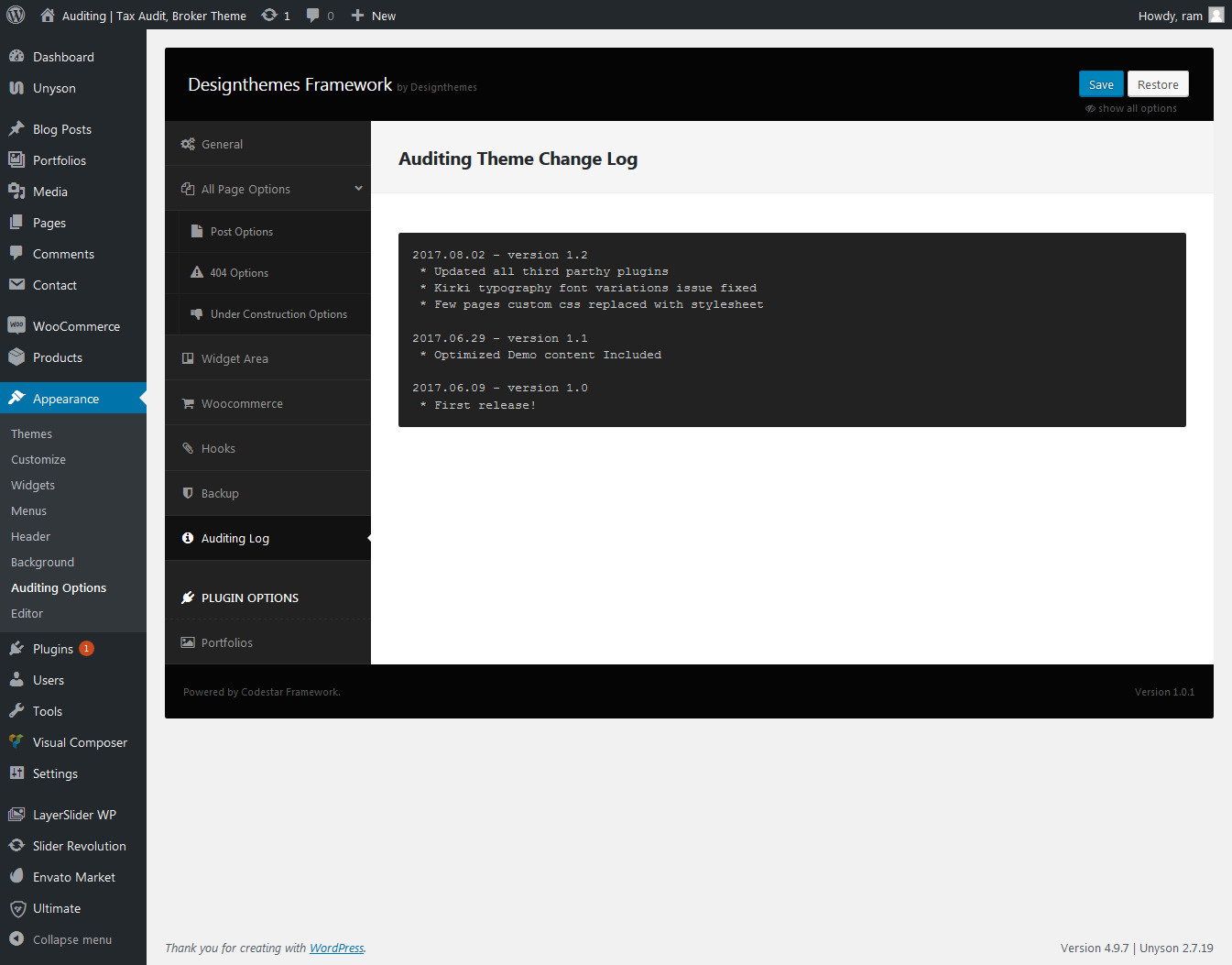The image size is (1232, 965).
Task: Click the Visual Composer icon
Action: click(16, 741)
